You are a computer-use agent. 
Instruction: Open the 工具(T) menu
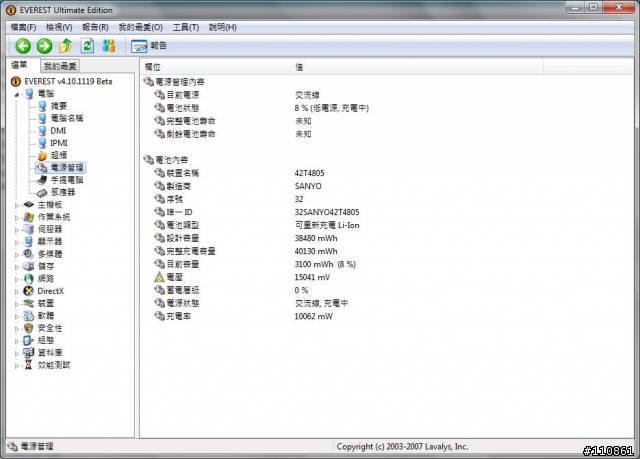point(186,27)
